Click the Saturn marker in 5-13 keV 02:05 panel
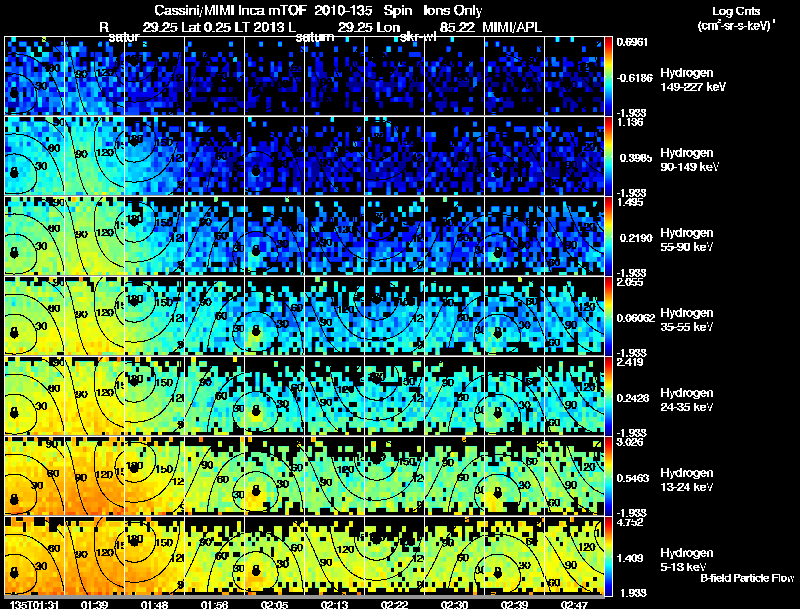 [x=256, y=570]
